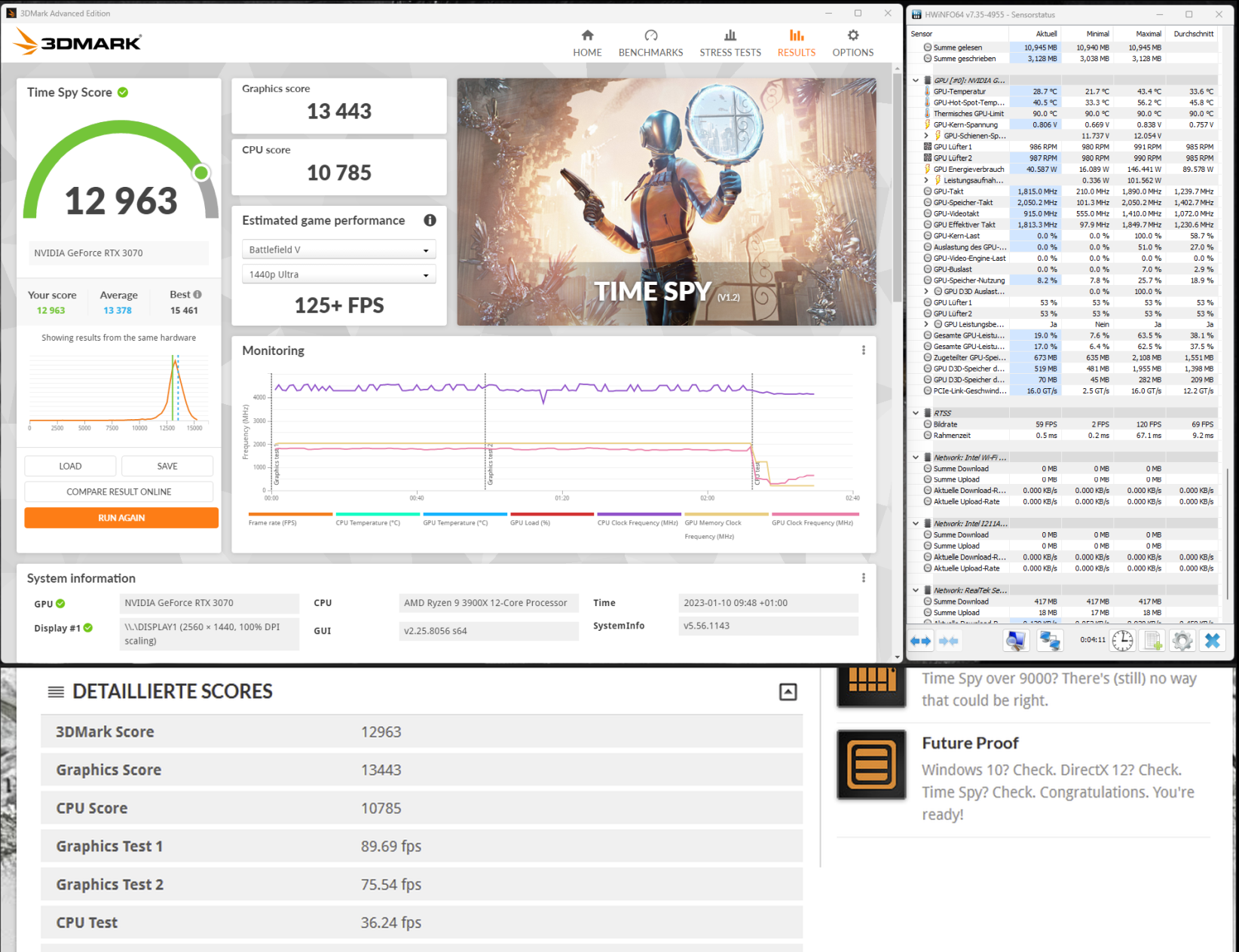Select the Bildrate row in HWiNFO
This screenshot has height=952, width=1239.
(1065, 424)
